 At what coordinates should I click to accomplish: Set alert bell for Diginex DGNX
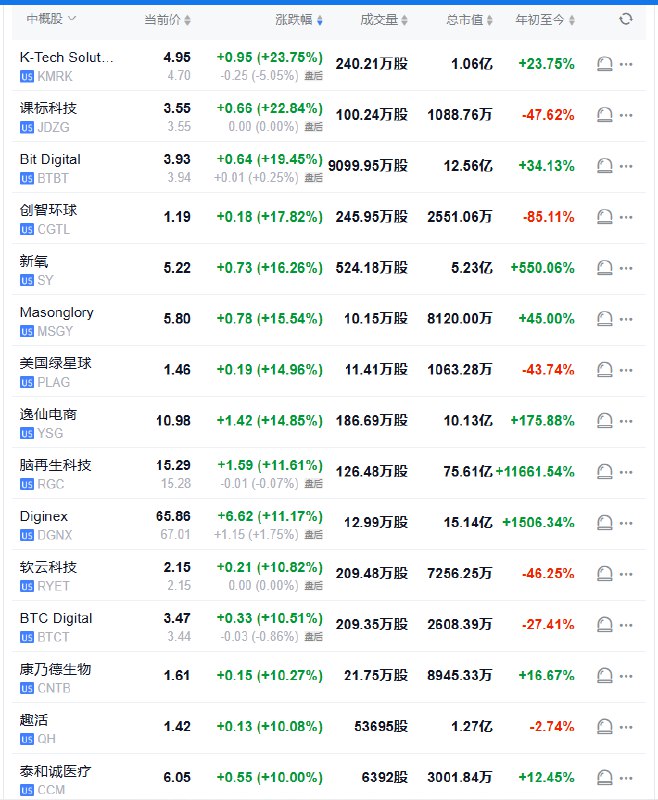point(604,523)
